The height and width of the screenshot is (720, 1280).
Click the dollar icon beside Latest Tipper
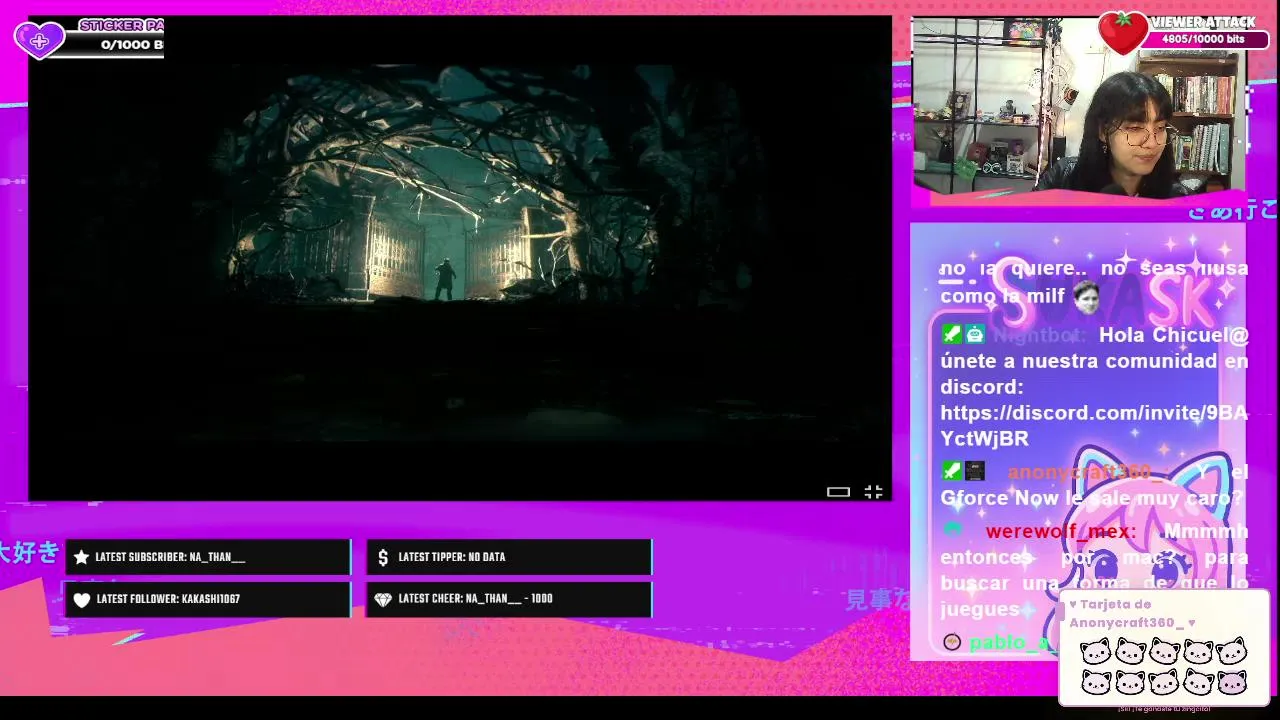point(383,557)
